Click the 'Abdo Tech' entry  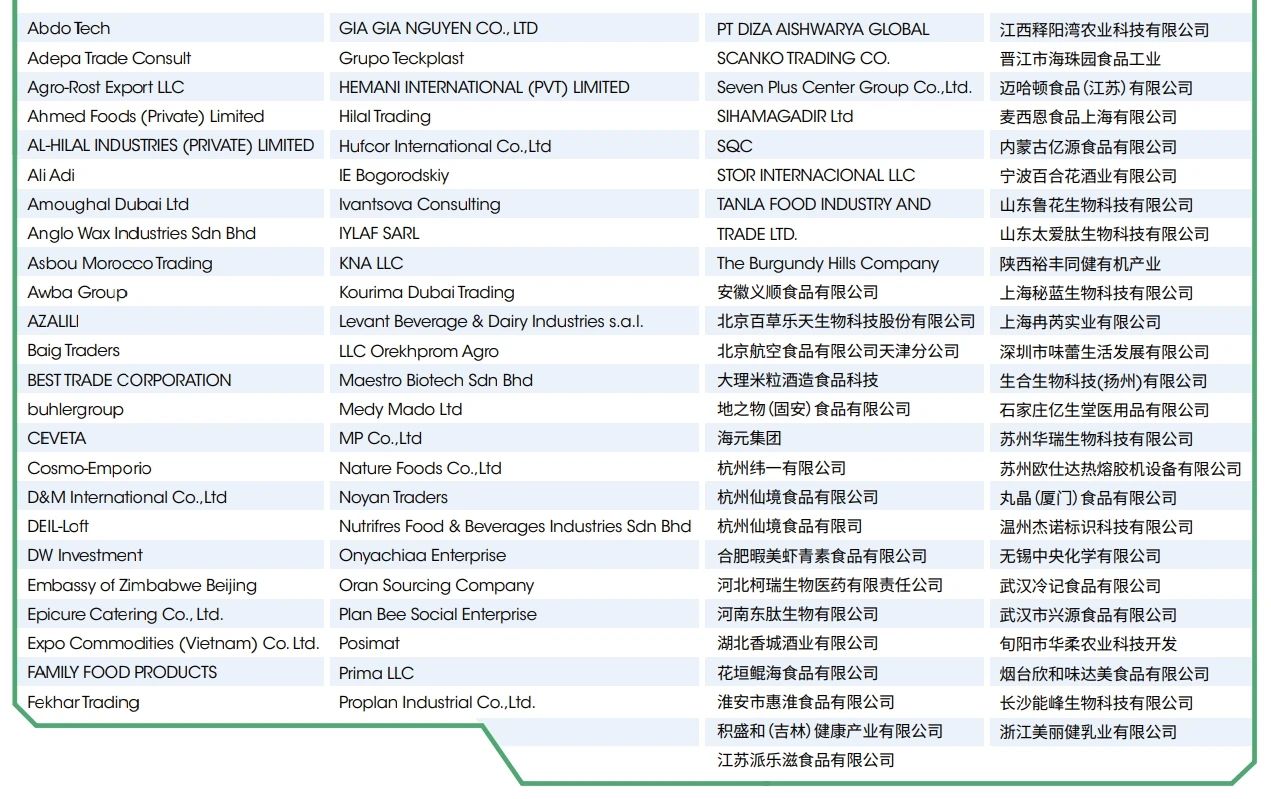coord(69,28)
